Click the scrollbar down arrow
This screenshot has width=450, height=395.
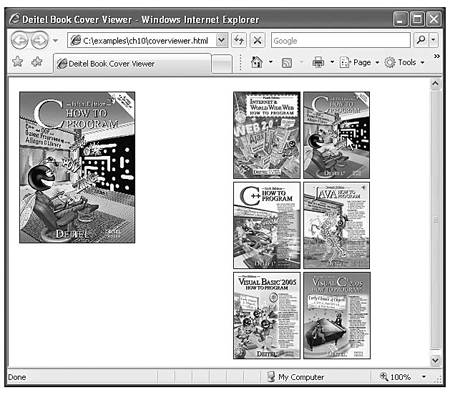pos(435,360)
